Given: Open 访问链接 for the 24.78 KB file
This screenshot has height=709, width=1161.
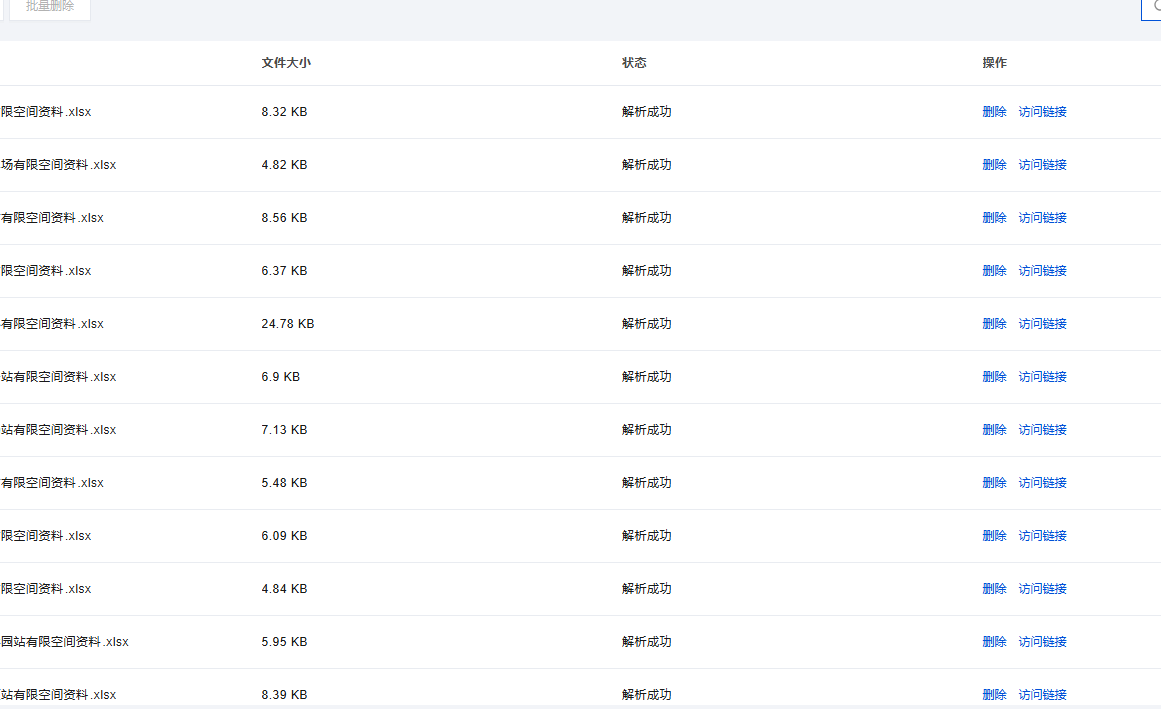Looking at the screenshot, I should tap(1042, 324).
